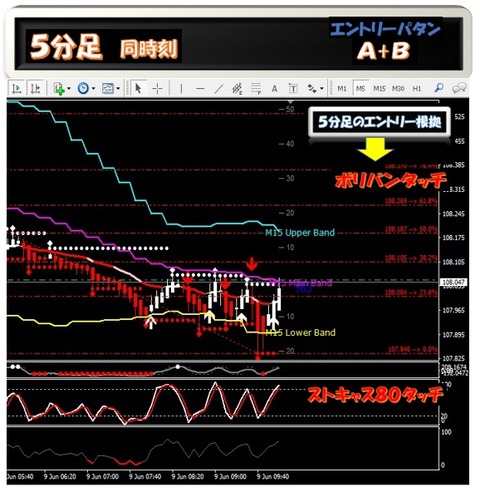Click the Arrows objects icon
The height and width of the screenshot is (492, 480).
pyautogui.click(x=312, y=89)
